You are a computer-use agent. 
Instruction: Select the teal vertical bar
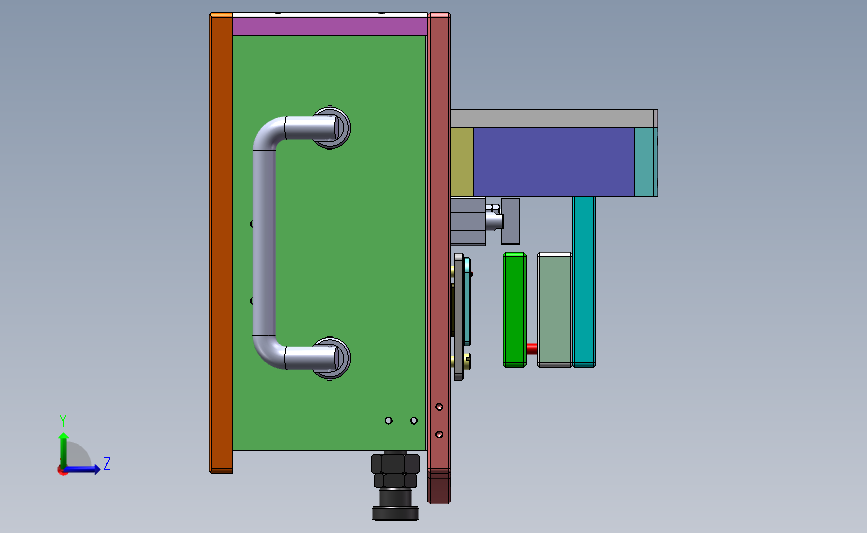click(584, 282)
